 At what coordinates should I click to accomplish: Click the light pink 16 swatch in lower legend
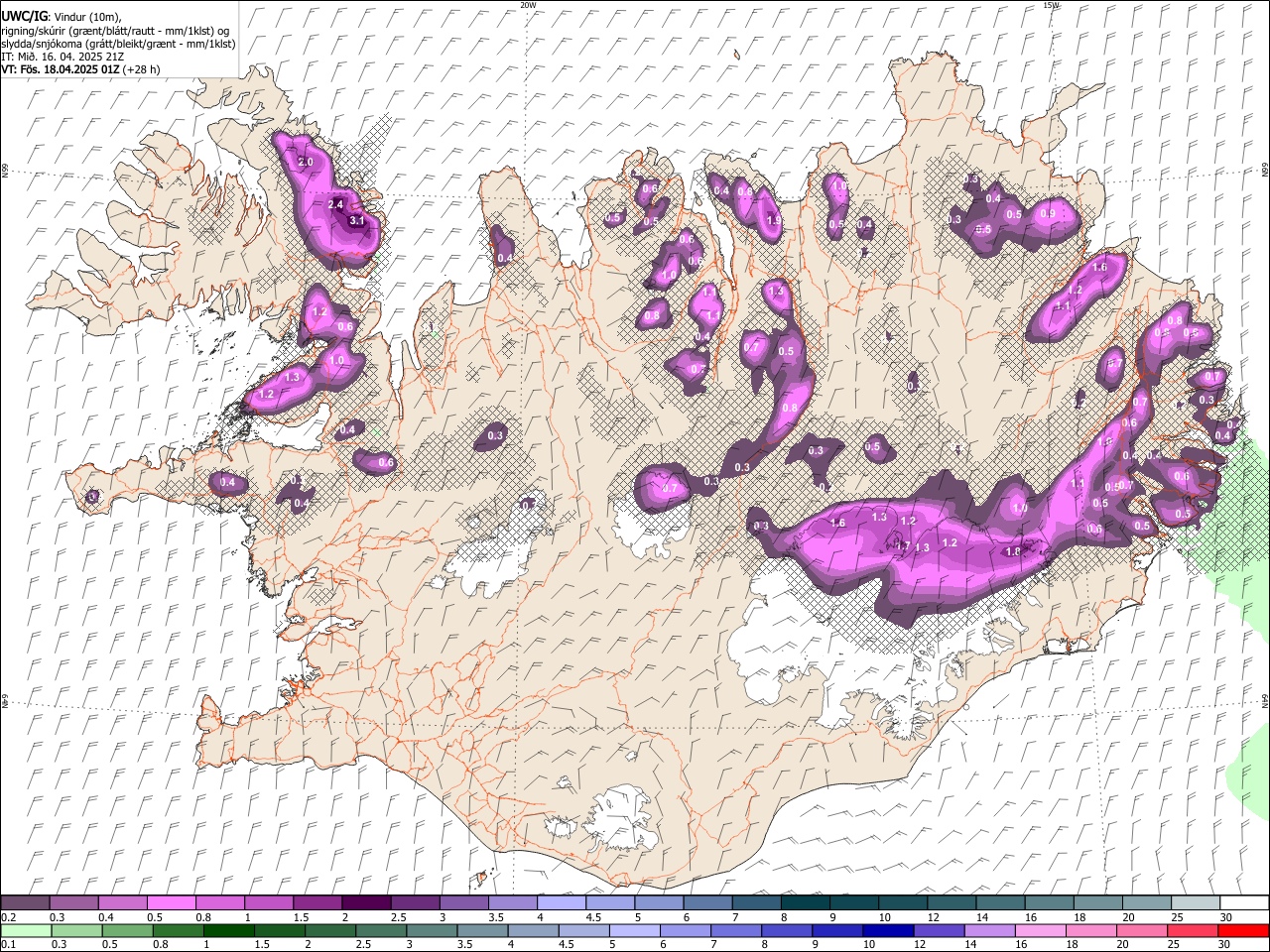coord(1041,931)
